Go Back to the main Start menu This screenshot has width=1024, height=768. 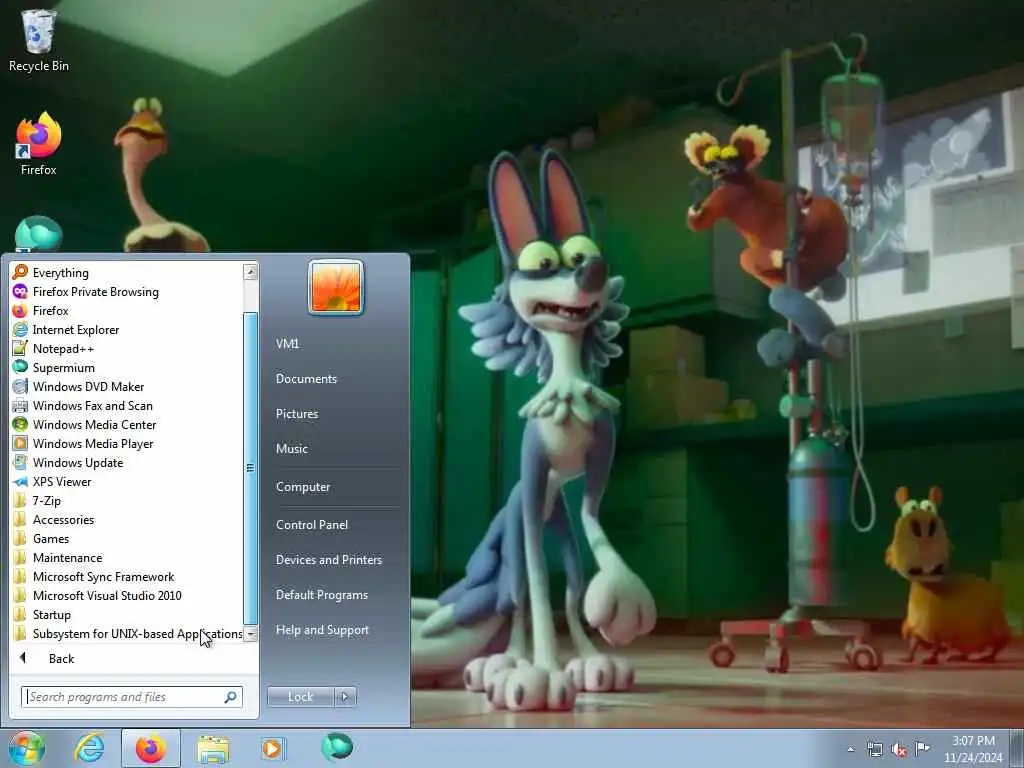coord(61,658)
